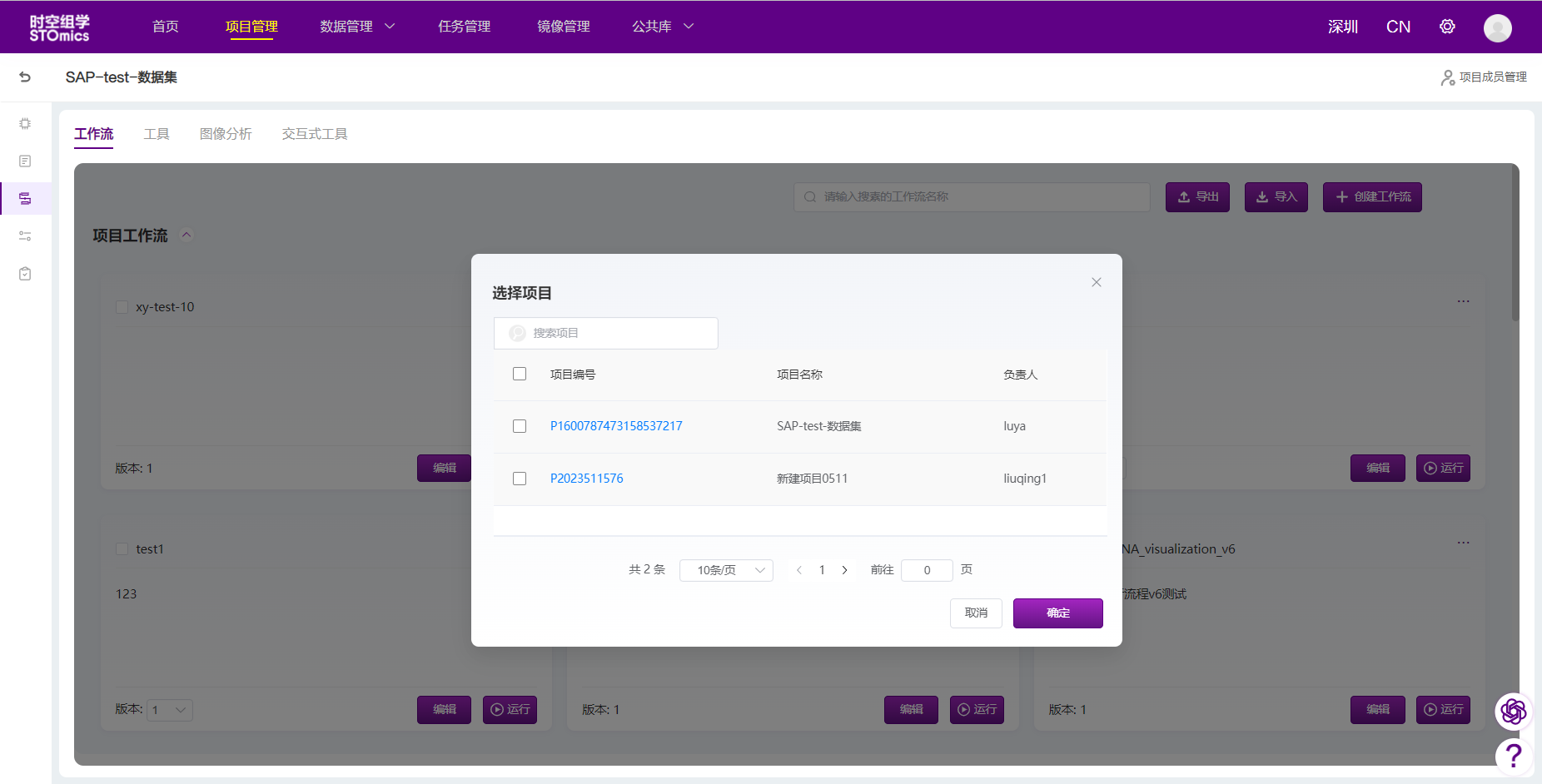Click the user avatar icon

(x=1497, y=27)
